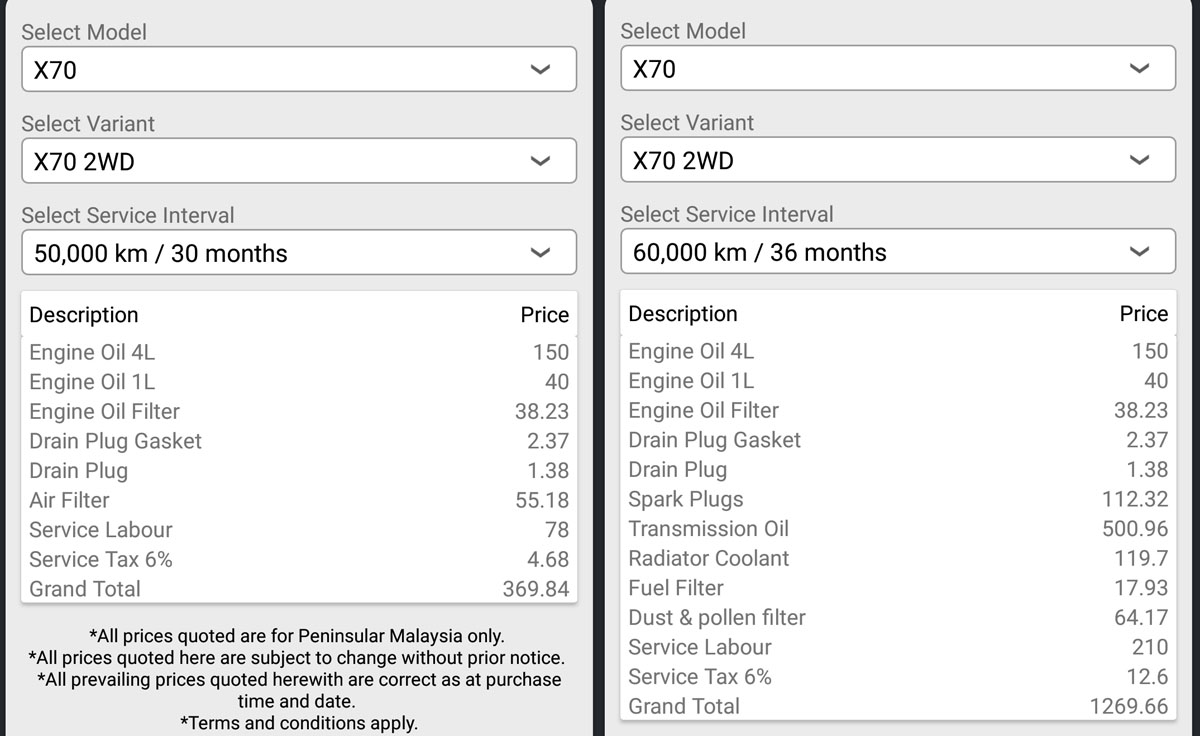This screenshot has width=1200, height=736.
Task: Click Service Labour price of 78
Action: click(557, 530)
